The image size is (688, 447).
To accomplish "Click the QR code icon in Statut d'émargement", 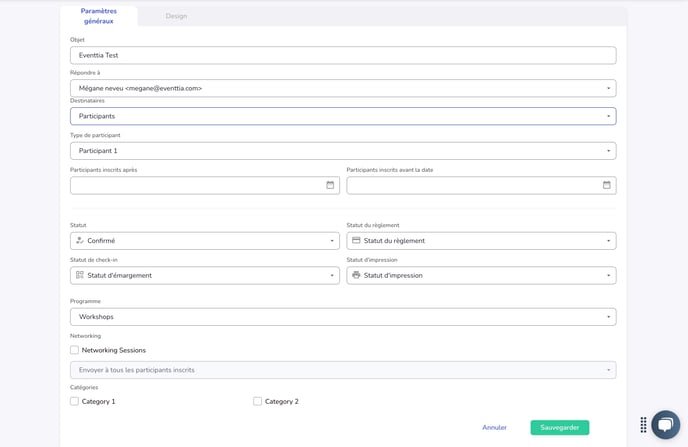I will (80, 275).
